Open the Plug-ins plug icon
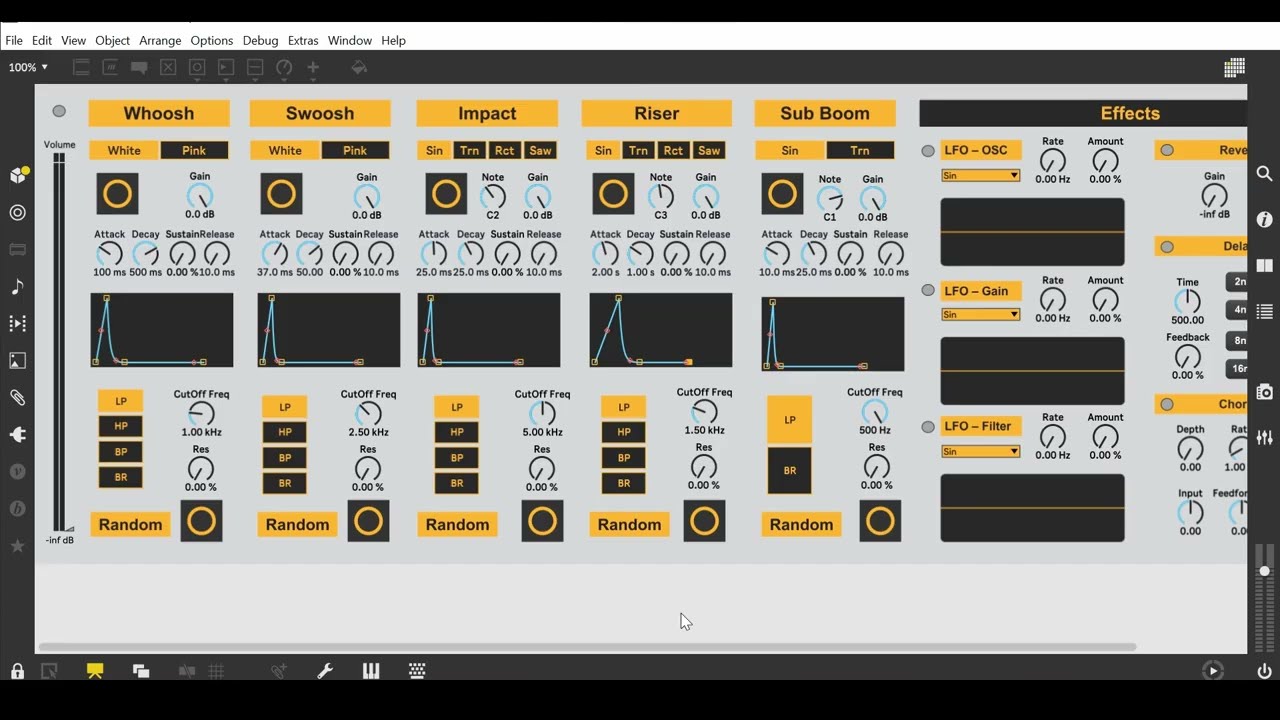 coord(17,434)
